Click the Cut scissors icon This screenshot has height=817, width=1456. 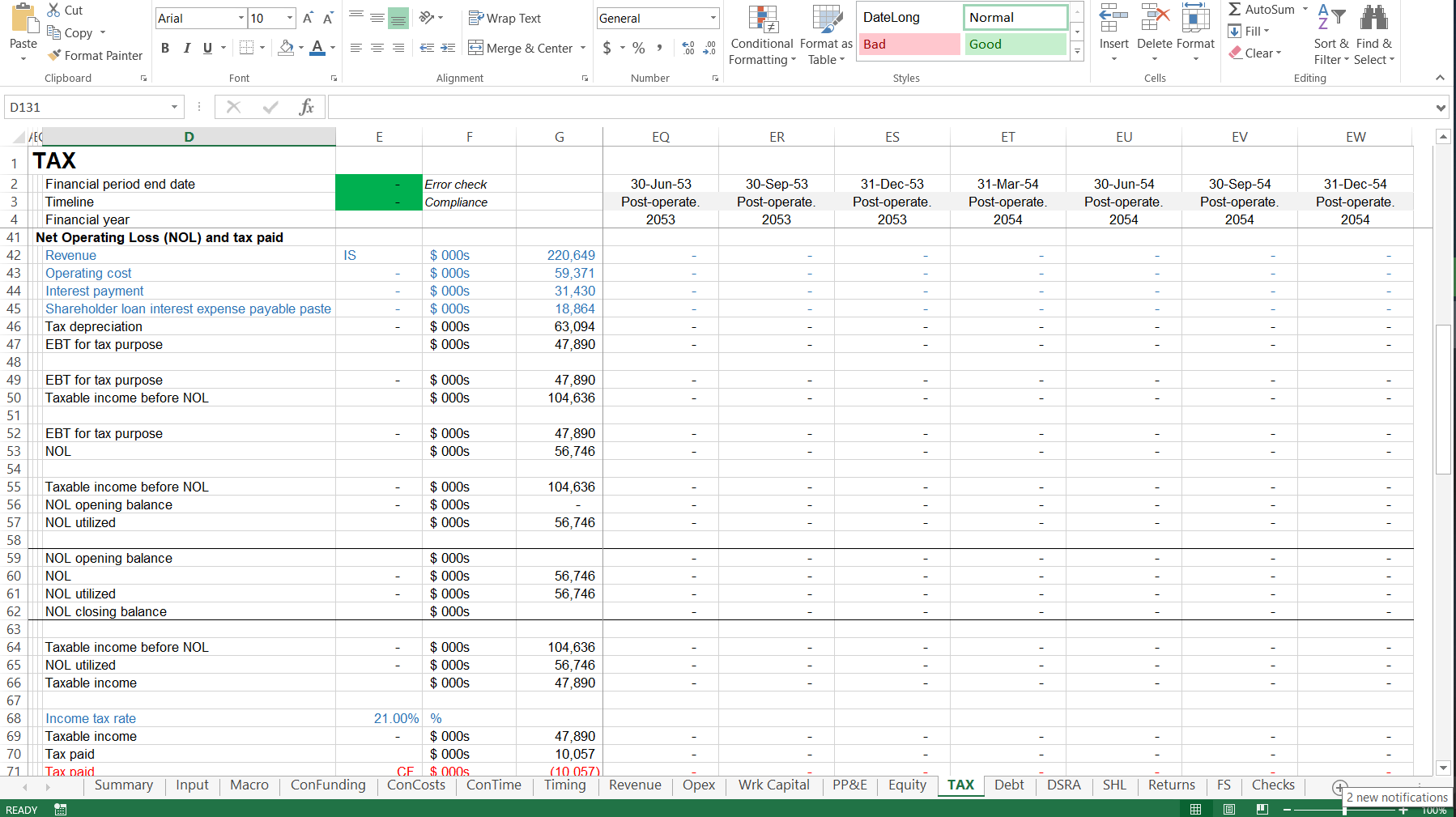54,10
